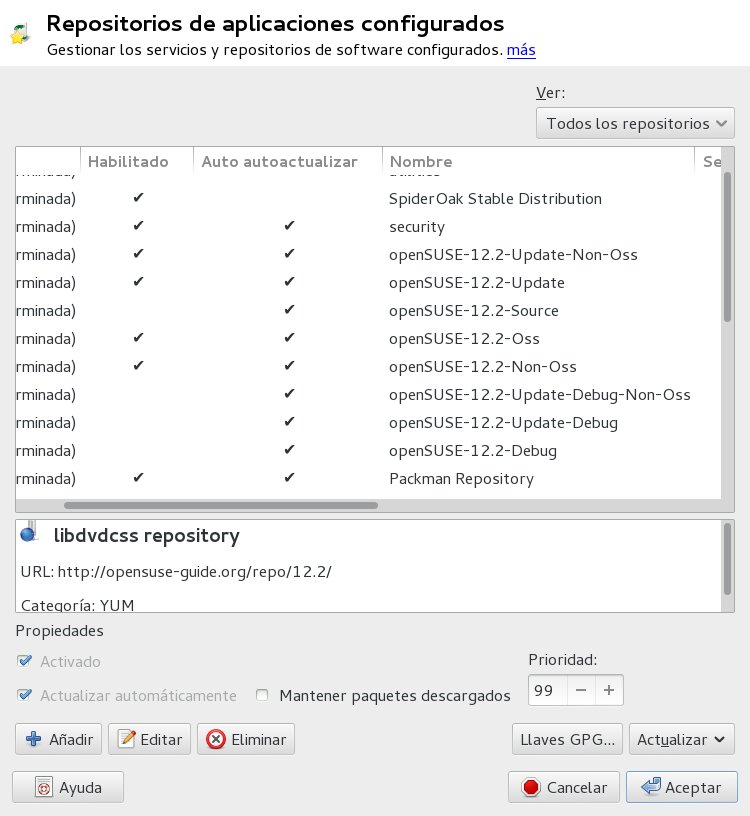The image size is (750, 816).
Task: Toggle Actualizar automáticamente checkbox
Action: (x=24, y=695)
